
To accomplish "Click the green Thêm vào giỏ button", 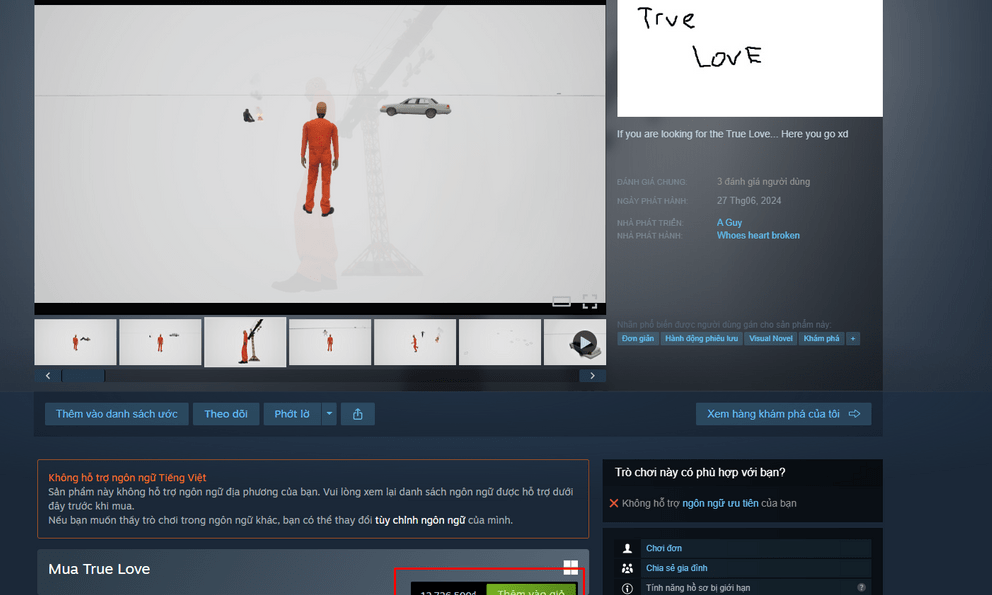I will 531,591.
